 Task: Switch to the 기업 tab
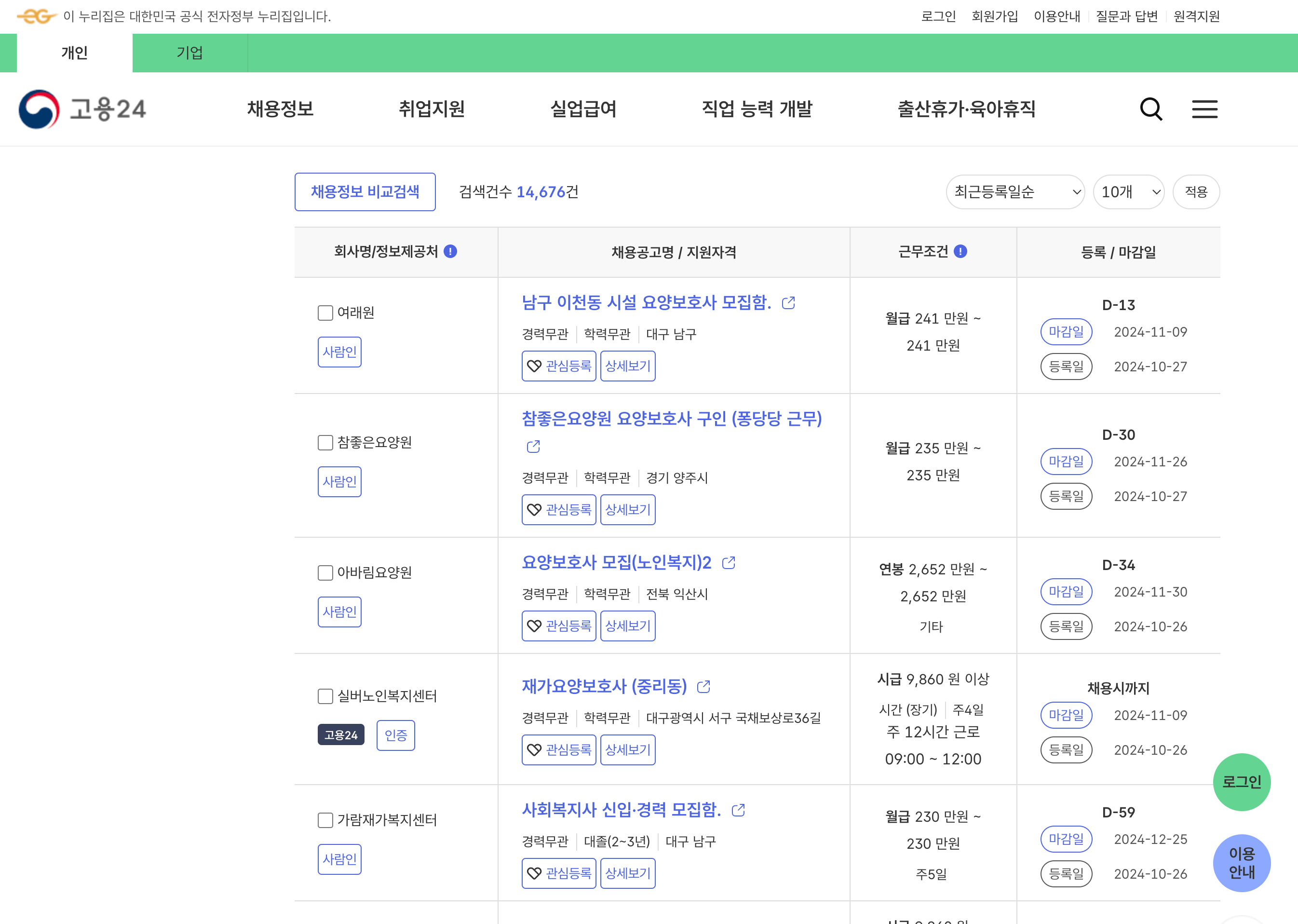click(190, 53)
